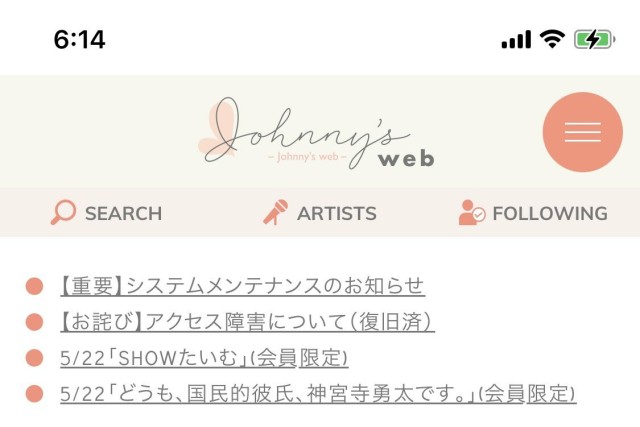640x427 pixels.
Task: Click the magnifying glass search icon
Action: (63, 212)
